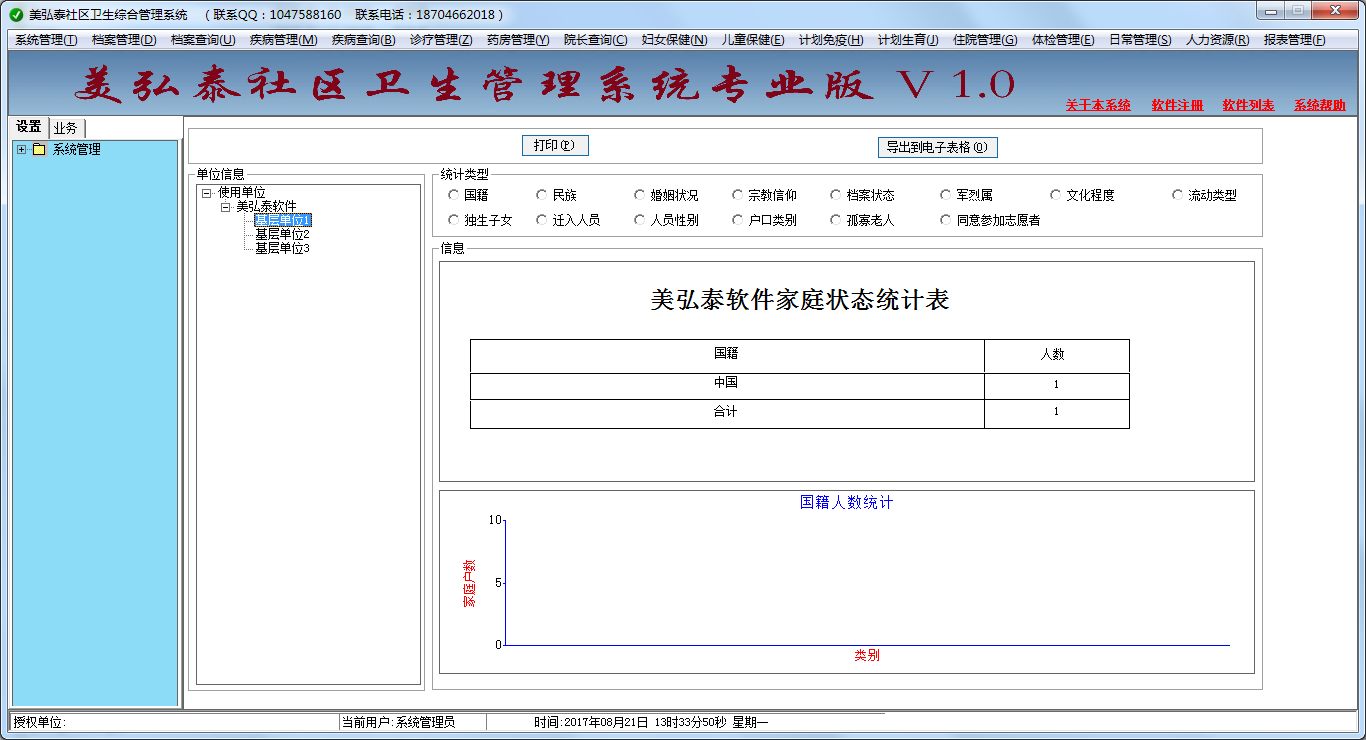Open the 诊疗管理(Z) menu

coord(441,40)
